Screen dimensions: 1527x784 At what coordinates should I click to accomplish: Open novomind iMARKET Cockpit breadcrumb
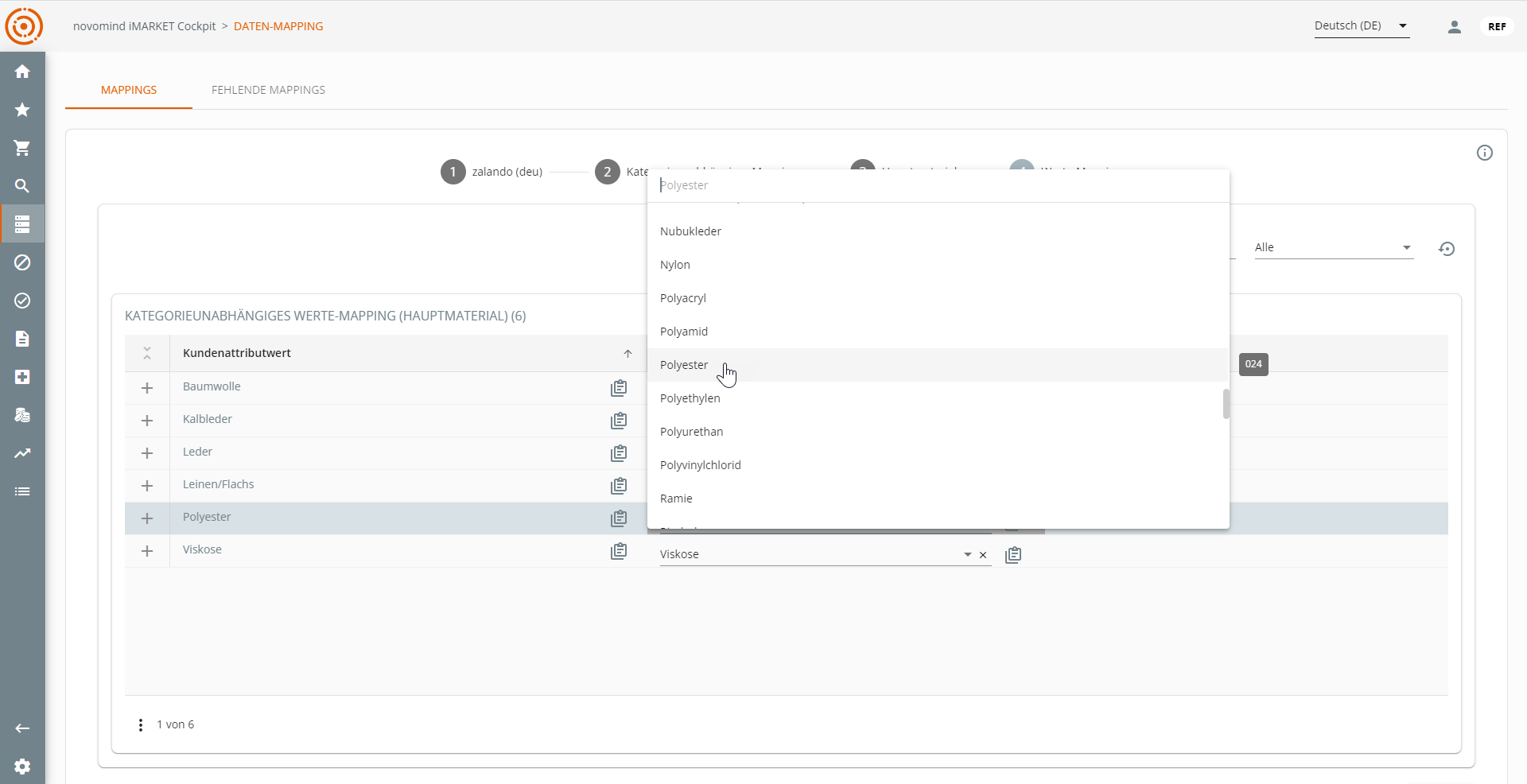(x=144, y=26)
